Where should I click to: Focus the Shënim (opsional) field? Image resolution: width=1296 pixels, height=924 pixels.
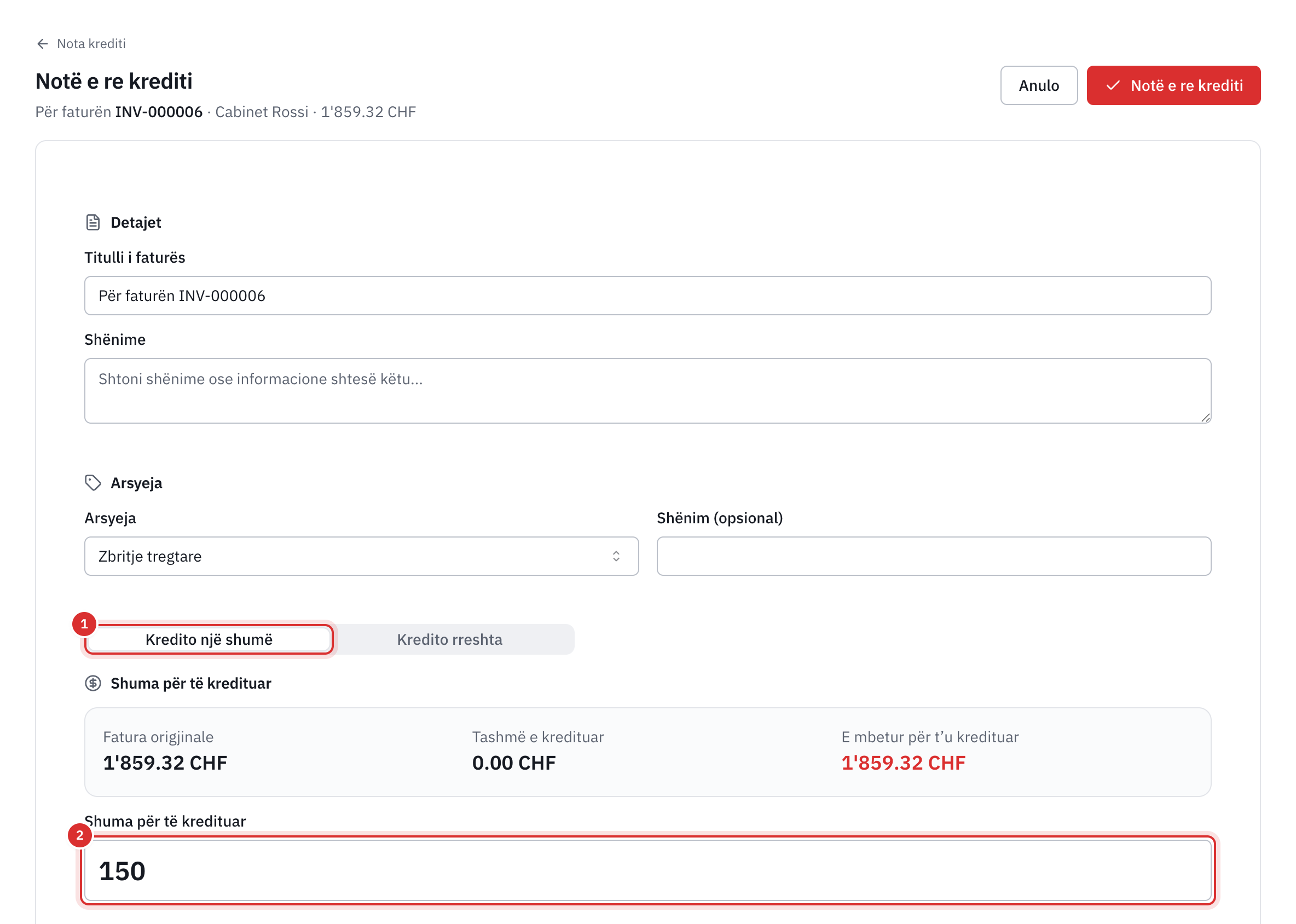pyautogui.click(x=934, y=557)
